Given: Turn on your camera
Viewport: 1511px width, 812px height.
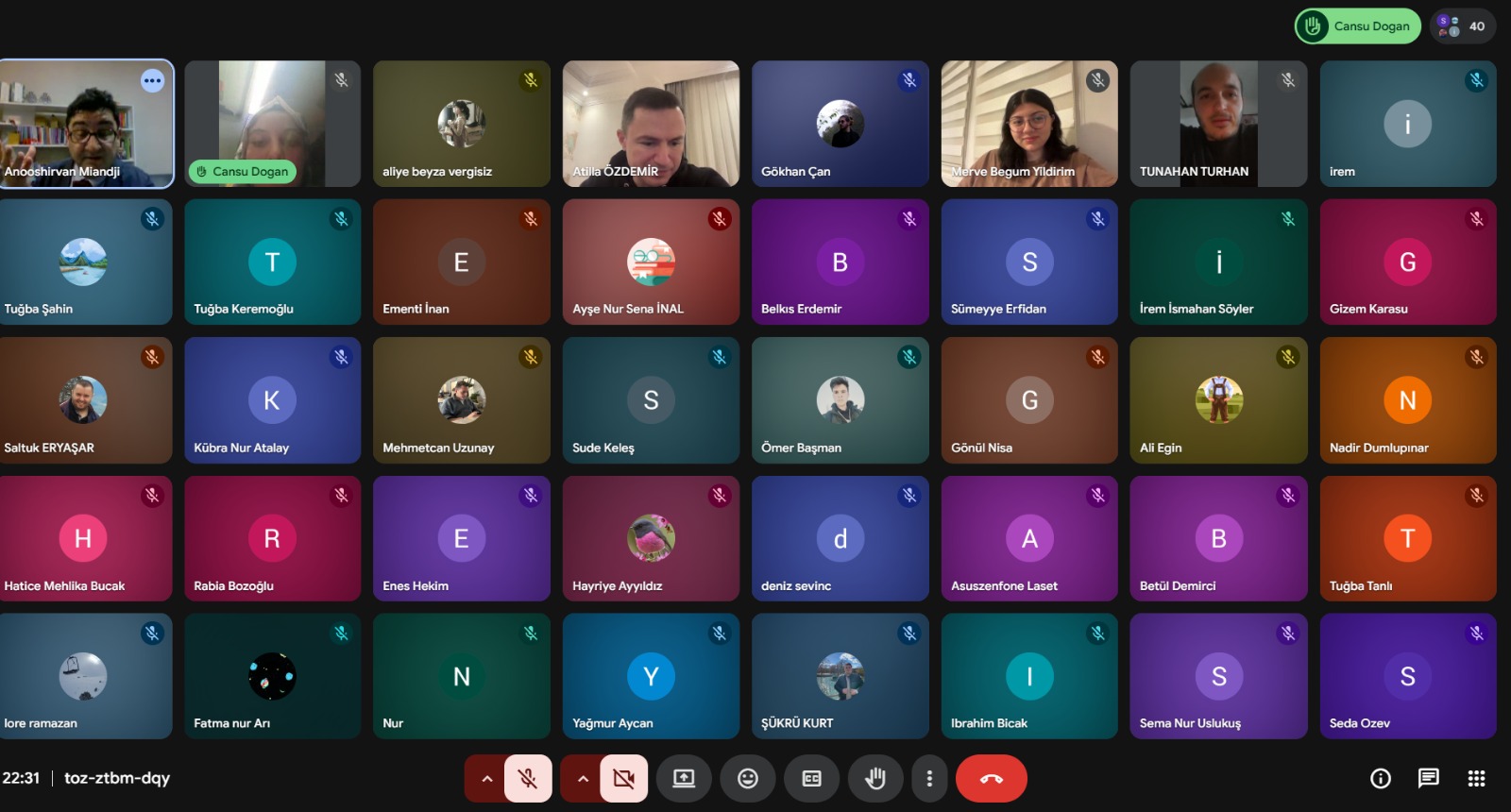Looking at the screenshot, I should (x=623, y=778).
